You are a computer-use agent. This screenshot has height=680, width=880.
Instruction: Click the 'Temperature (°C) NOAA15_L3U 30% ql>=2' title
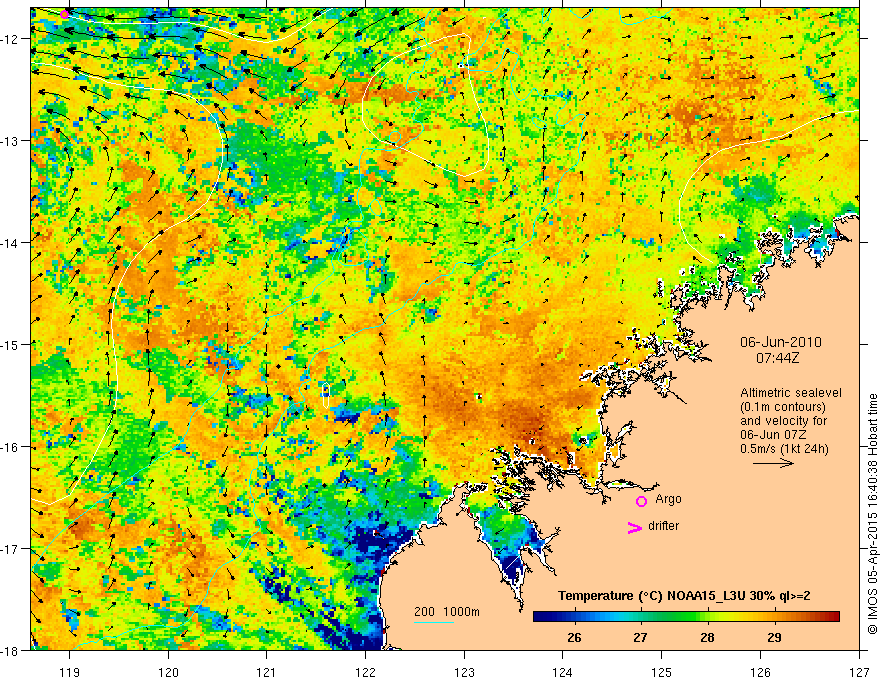coord(684,596)
